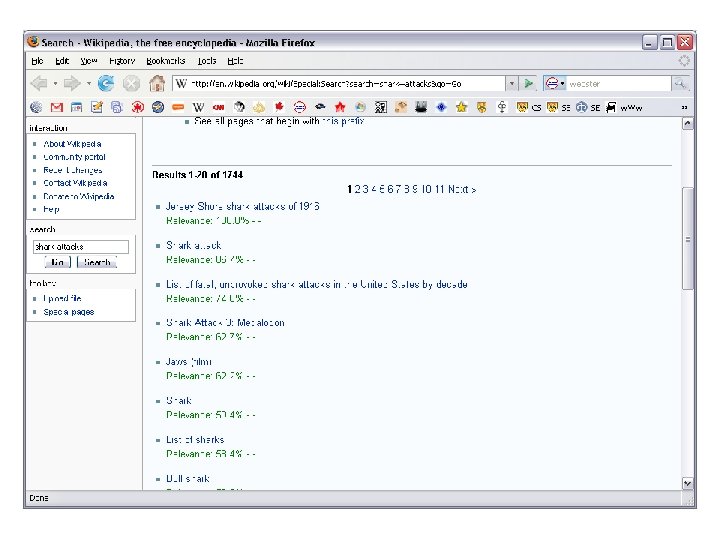Open the Special pages link
Image resolution: width=720 pixels, height=540 pixels.
coord(68,312)
